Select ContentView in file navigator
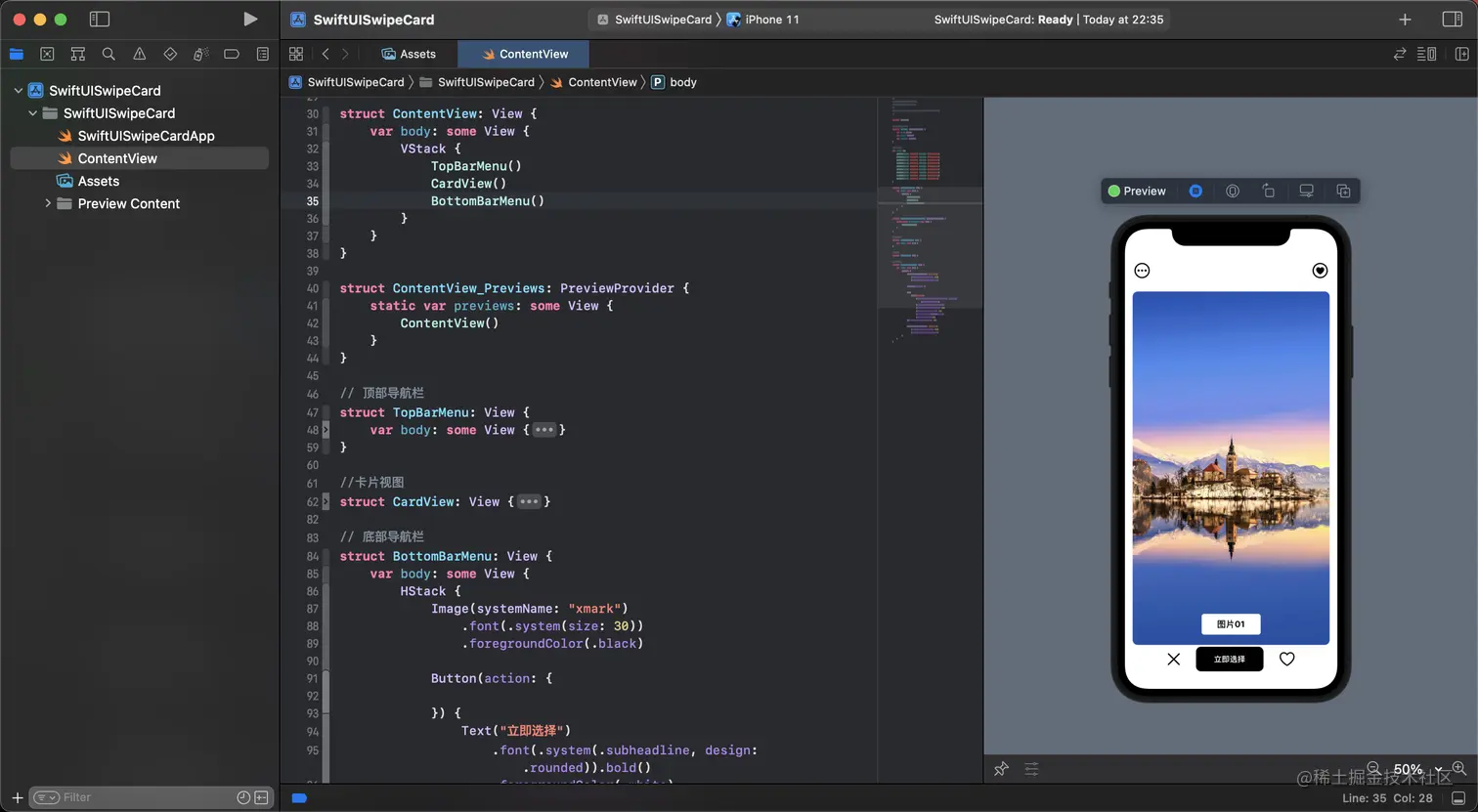The image size is (1478, 812). [x=139, y=158]
